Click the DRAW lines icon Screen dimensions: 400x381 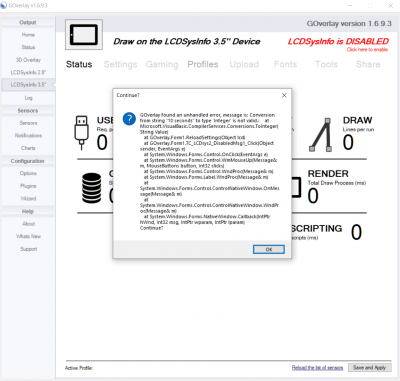(321, 135)
